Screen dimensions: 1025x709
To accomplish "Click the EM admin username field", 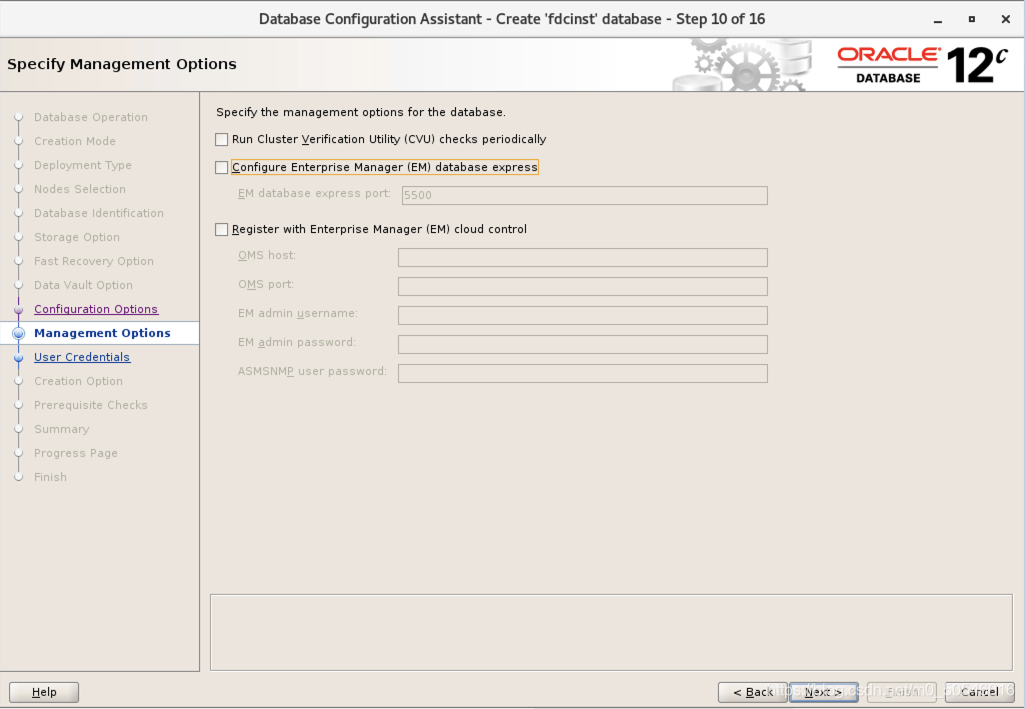I will pyautogui.click(x=582, y=316).
